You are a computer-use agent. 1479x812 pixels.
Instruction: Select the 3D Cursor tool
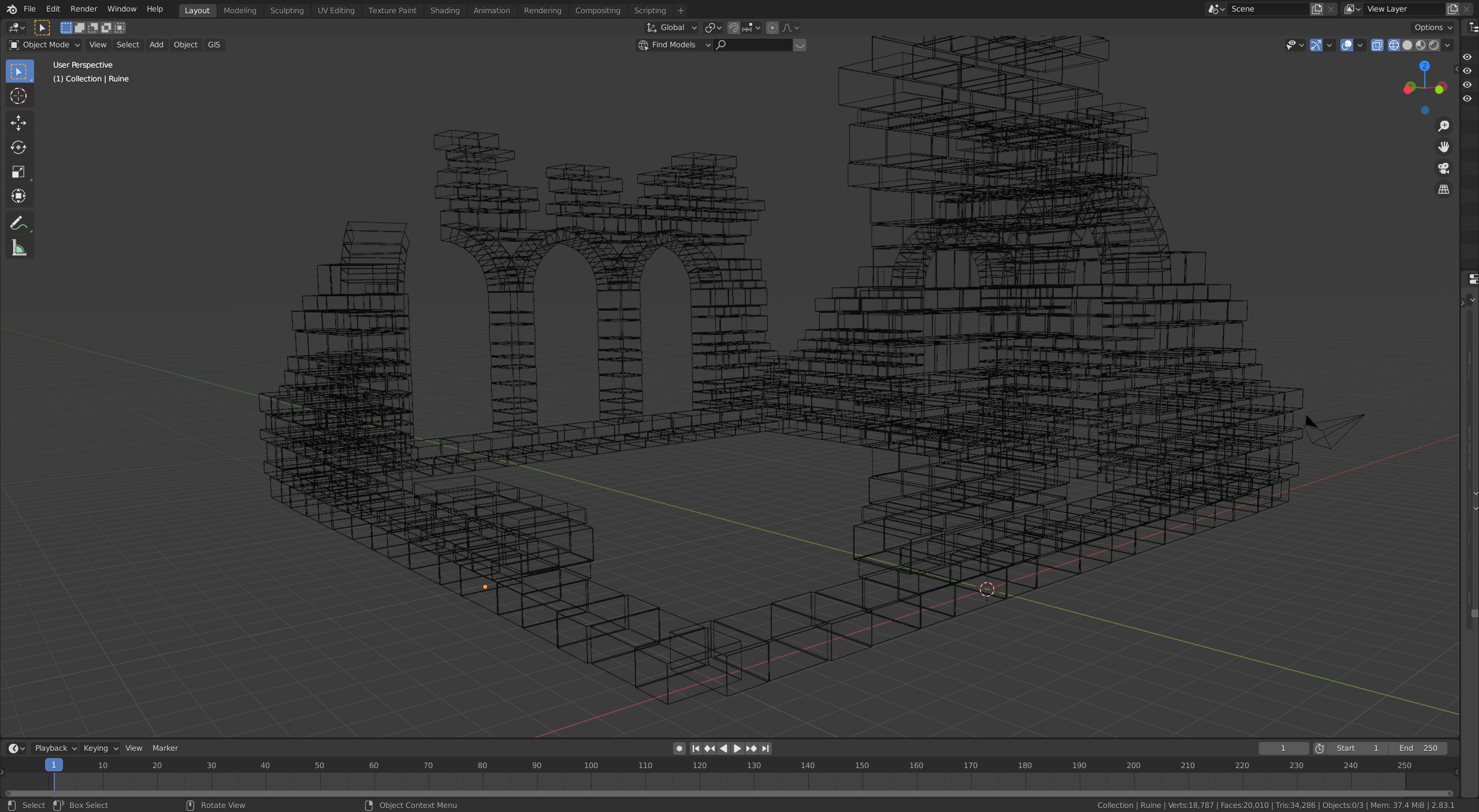point(18,96)
